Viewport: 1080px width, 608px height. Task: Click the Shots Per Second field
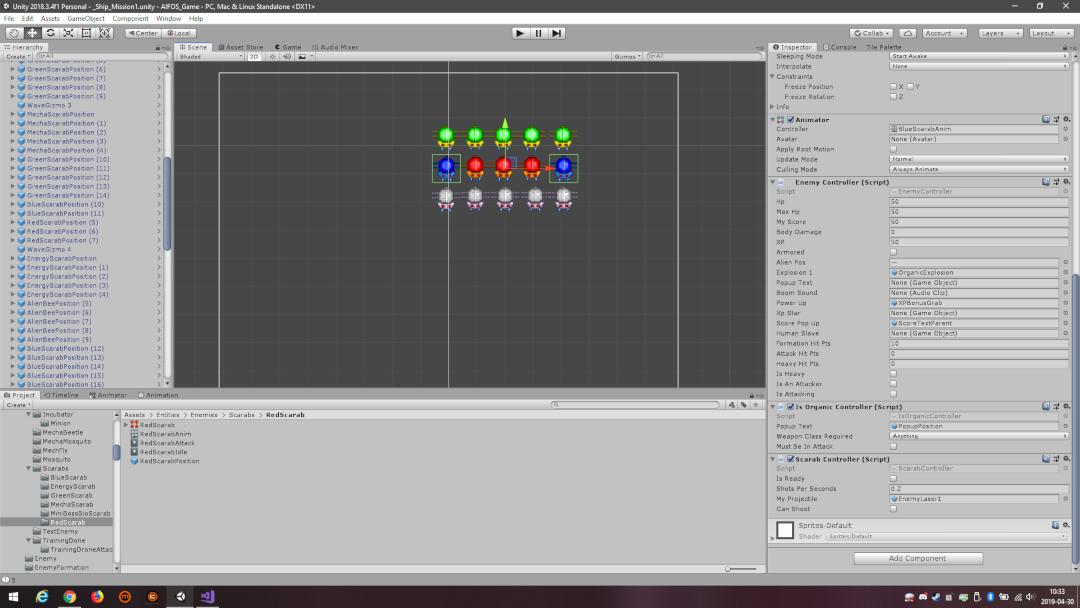tap(979, 488)
